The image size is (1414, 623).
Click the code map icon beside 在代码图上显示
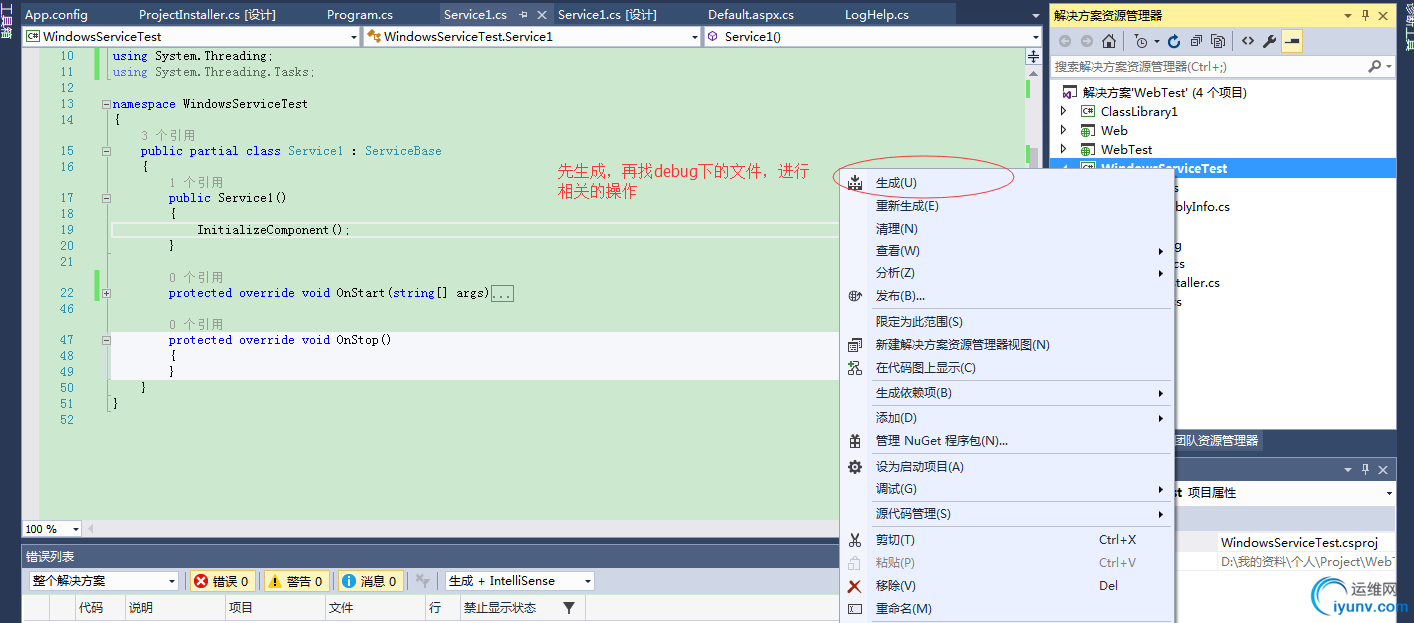(855, 368)
